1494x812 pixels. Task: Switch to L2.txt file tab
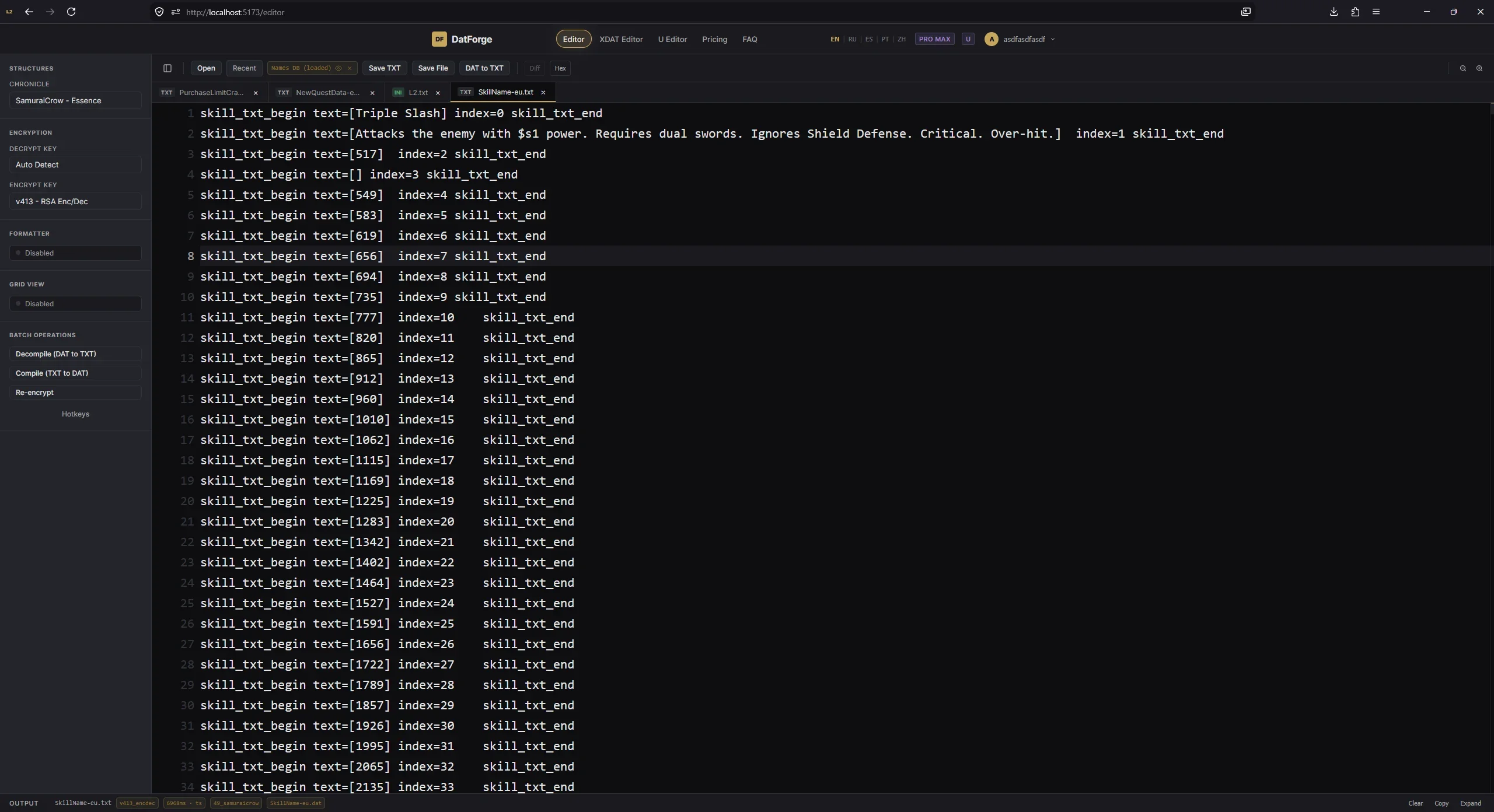click(x=418, y=93)
